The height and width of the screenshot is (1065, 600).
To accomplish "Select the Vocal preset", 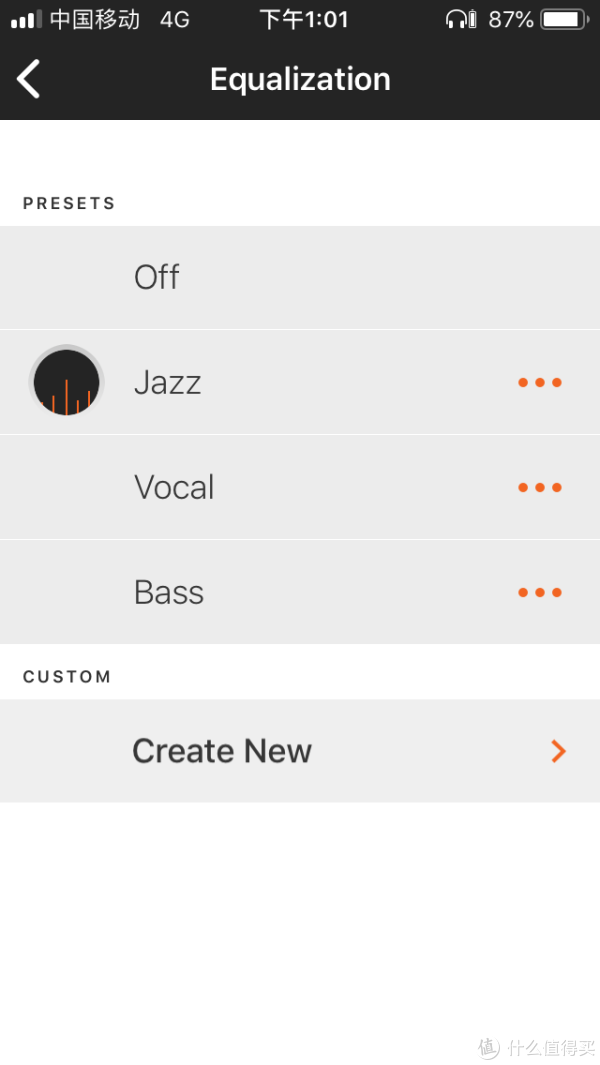I will 174,488.
